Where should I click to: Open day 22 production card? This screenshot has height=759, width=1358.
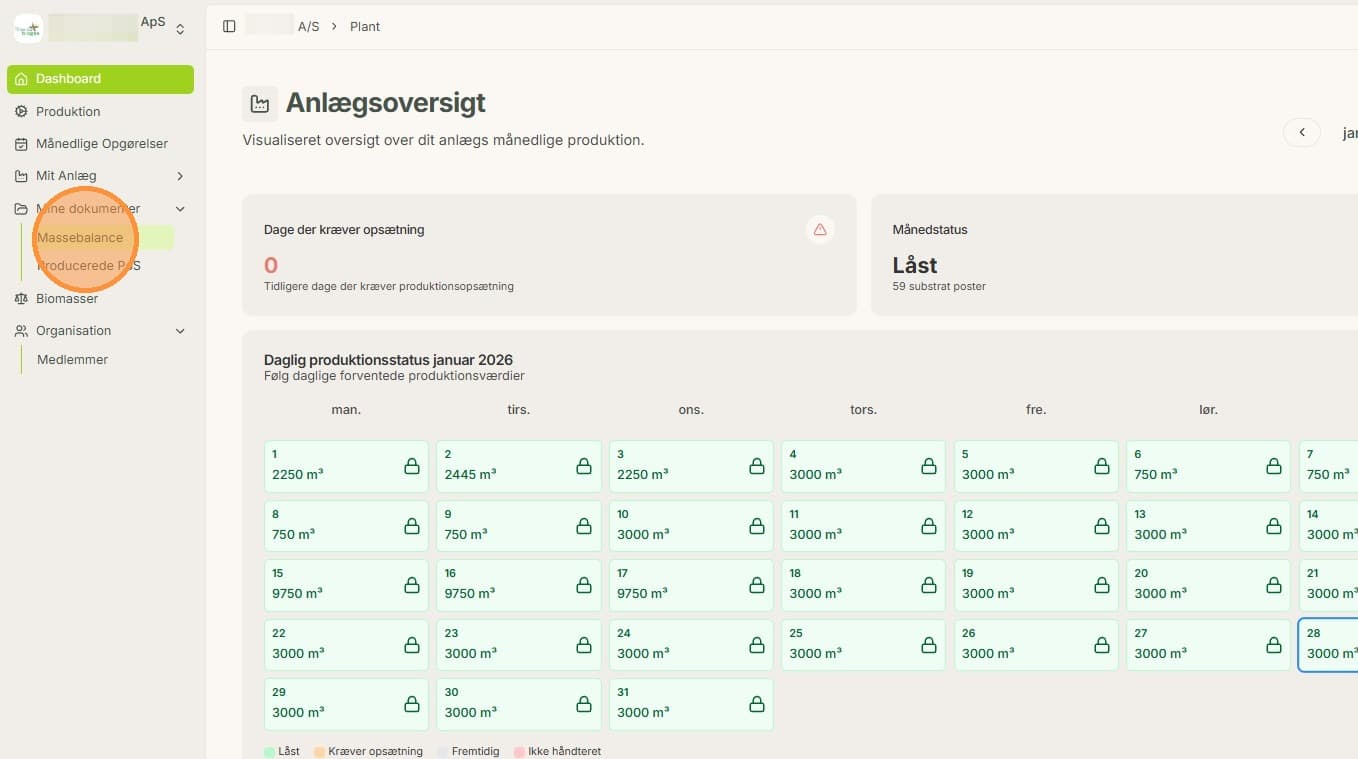pos(346,645)
